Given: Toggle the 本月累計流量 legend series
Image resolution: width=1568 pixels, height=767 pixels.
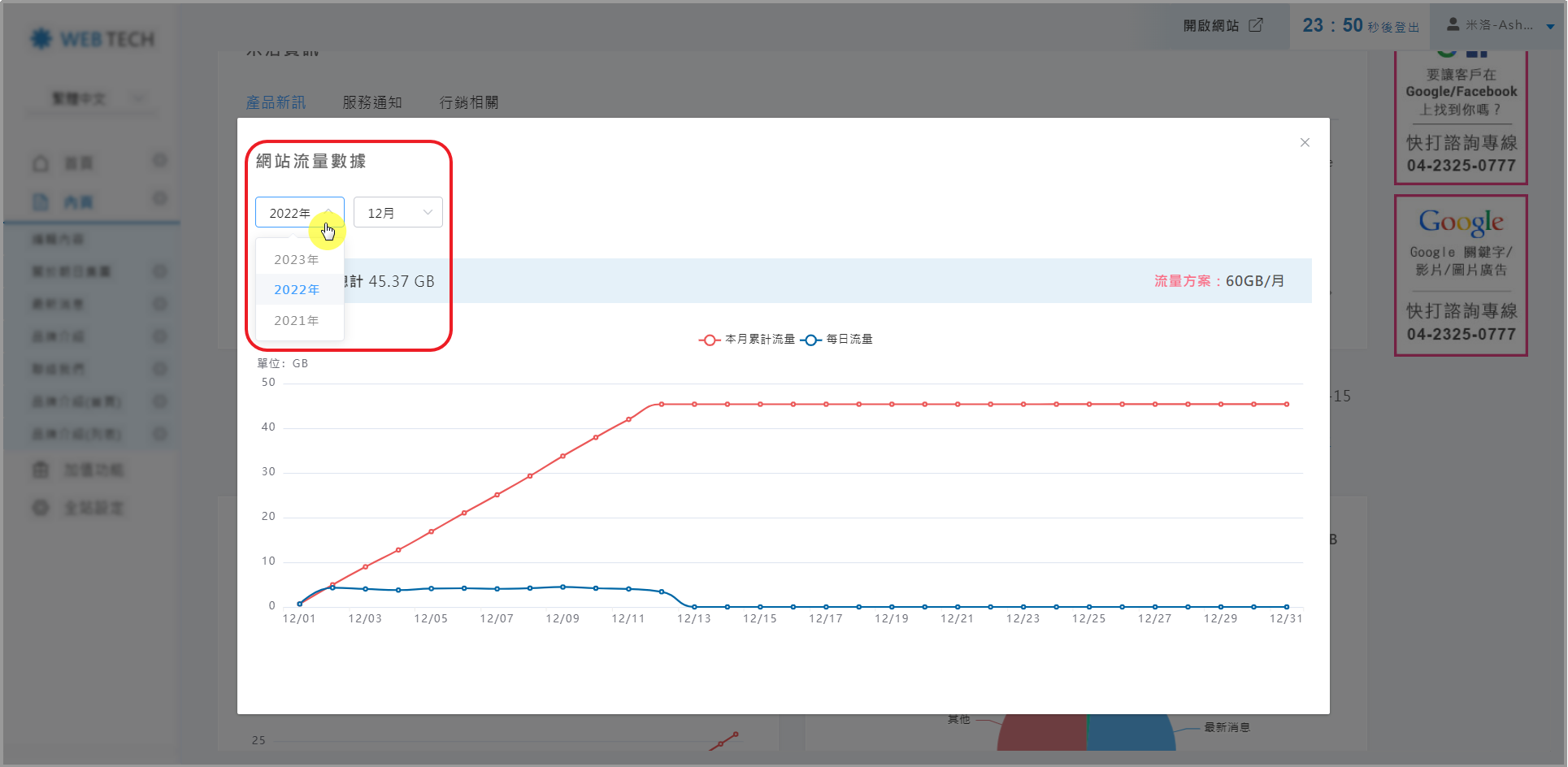Looking at the screenshot, I should tap(746, 340).
